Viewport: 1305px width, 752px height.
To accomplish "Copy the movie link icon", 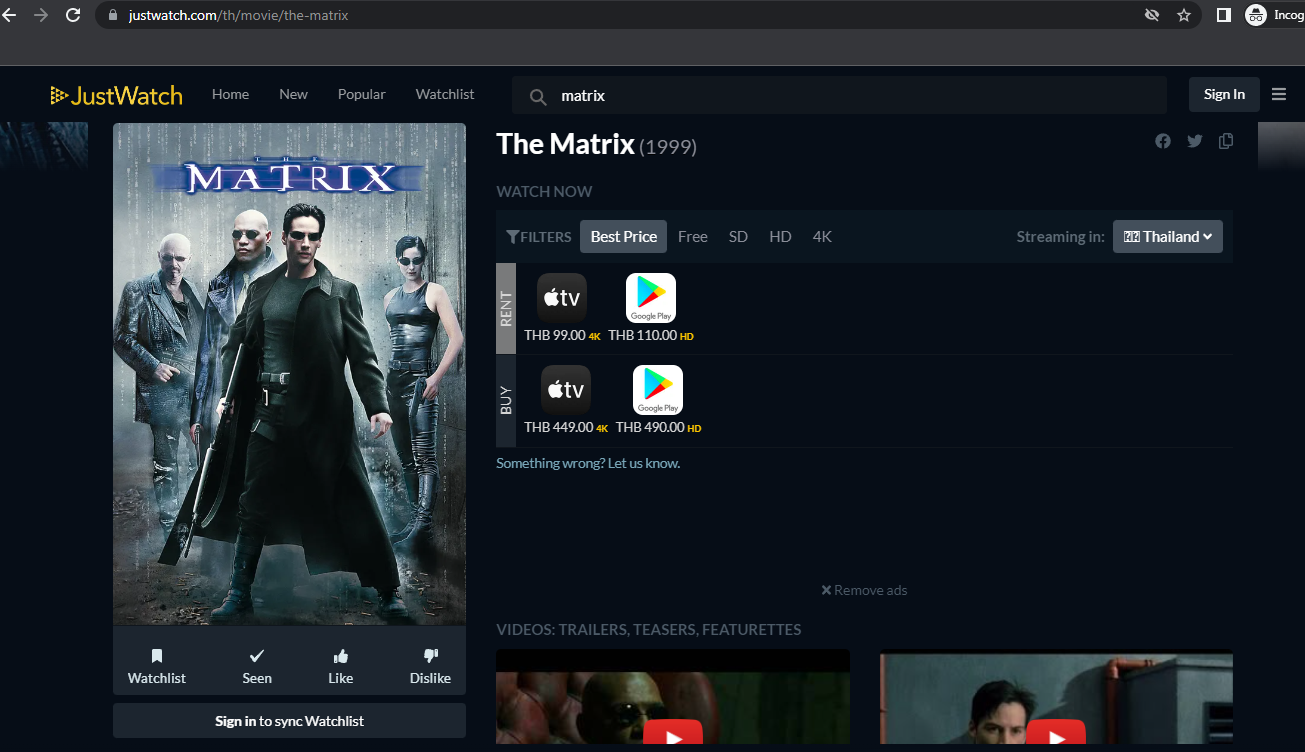I will (1226, 141).
